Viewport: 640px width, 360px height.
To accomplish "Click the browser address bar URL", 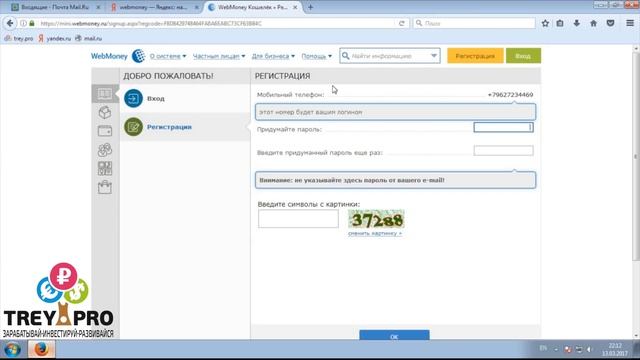I will (x=216, y=23).
